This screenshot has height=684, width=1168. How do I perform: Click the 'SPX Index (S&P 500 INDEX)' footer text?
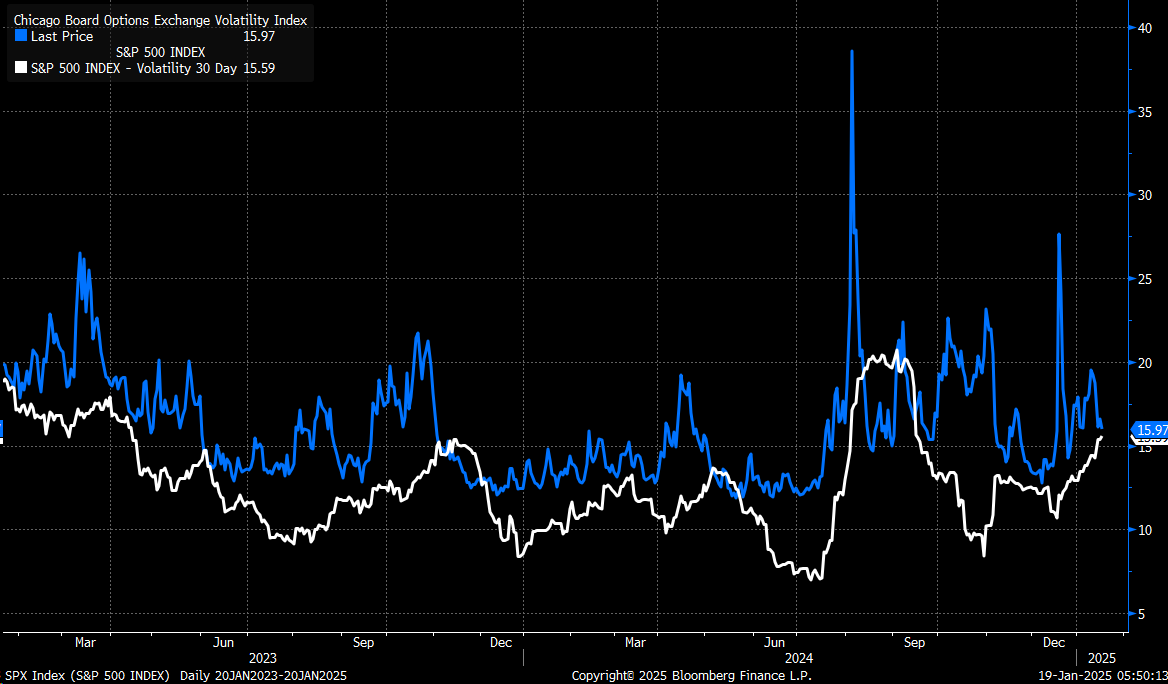click(86, 676)
